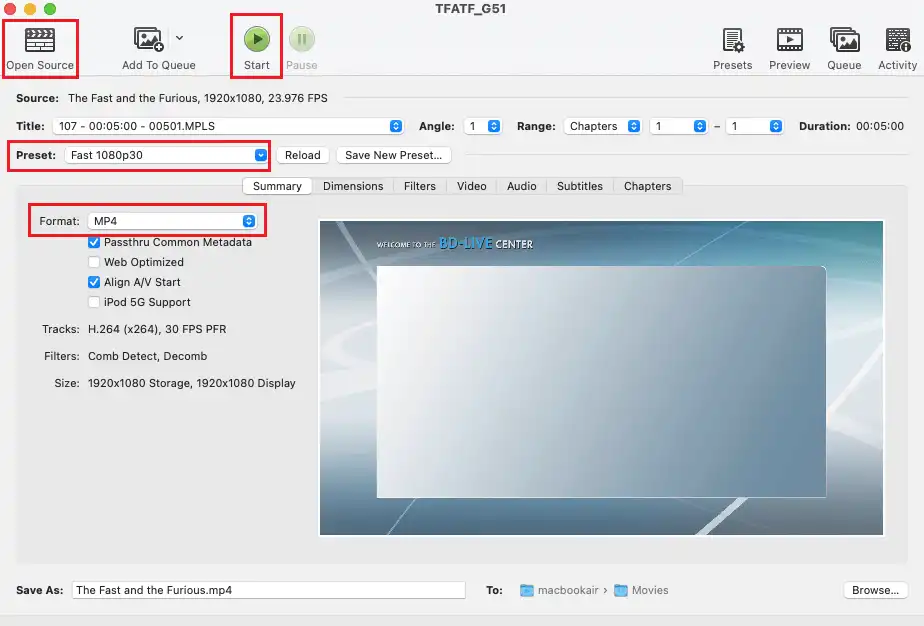Click the Save As filename field
Image resolution: width=924 pixels, height=626 pixels.
(x=269, y=590)
